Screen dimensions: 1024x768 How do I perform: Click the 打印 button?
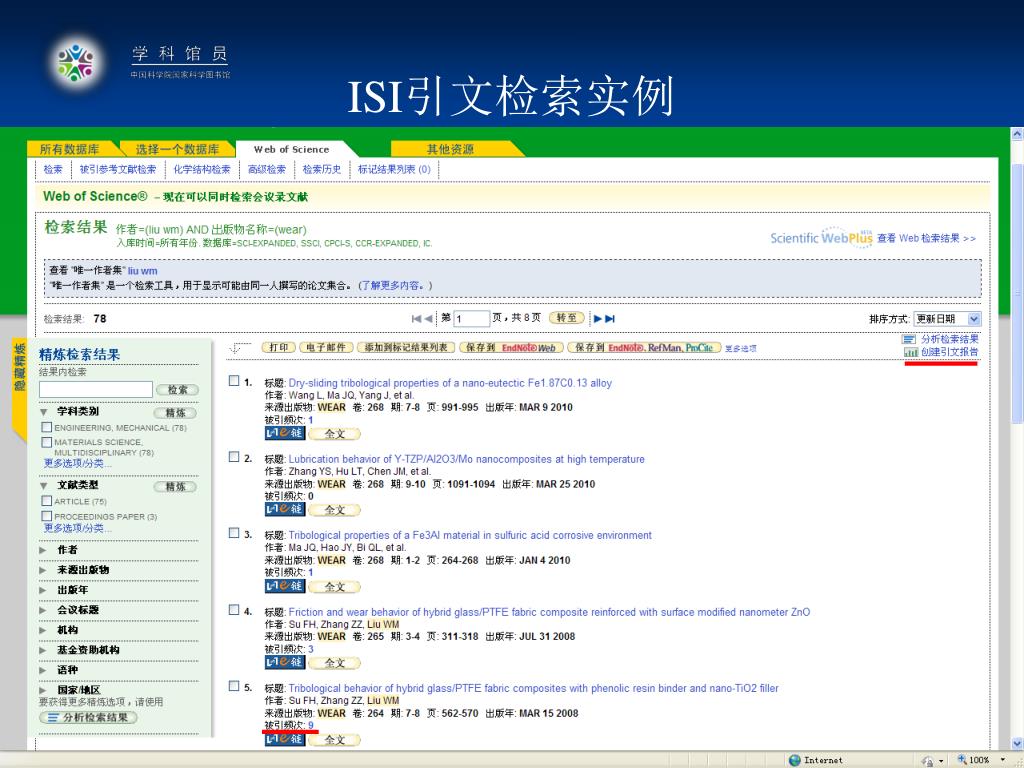pos(279,347)
